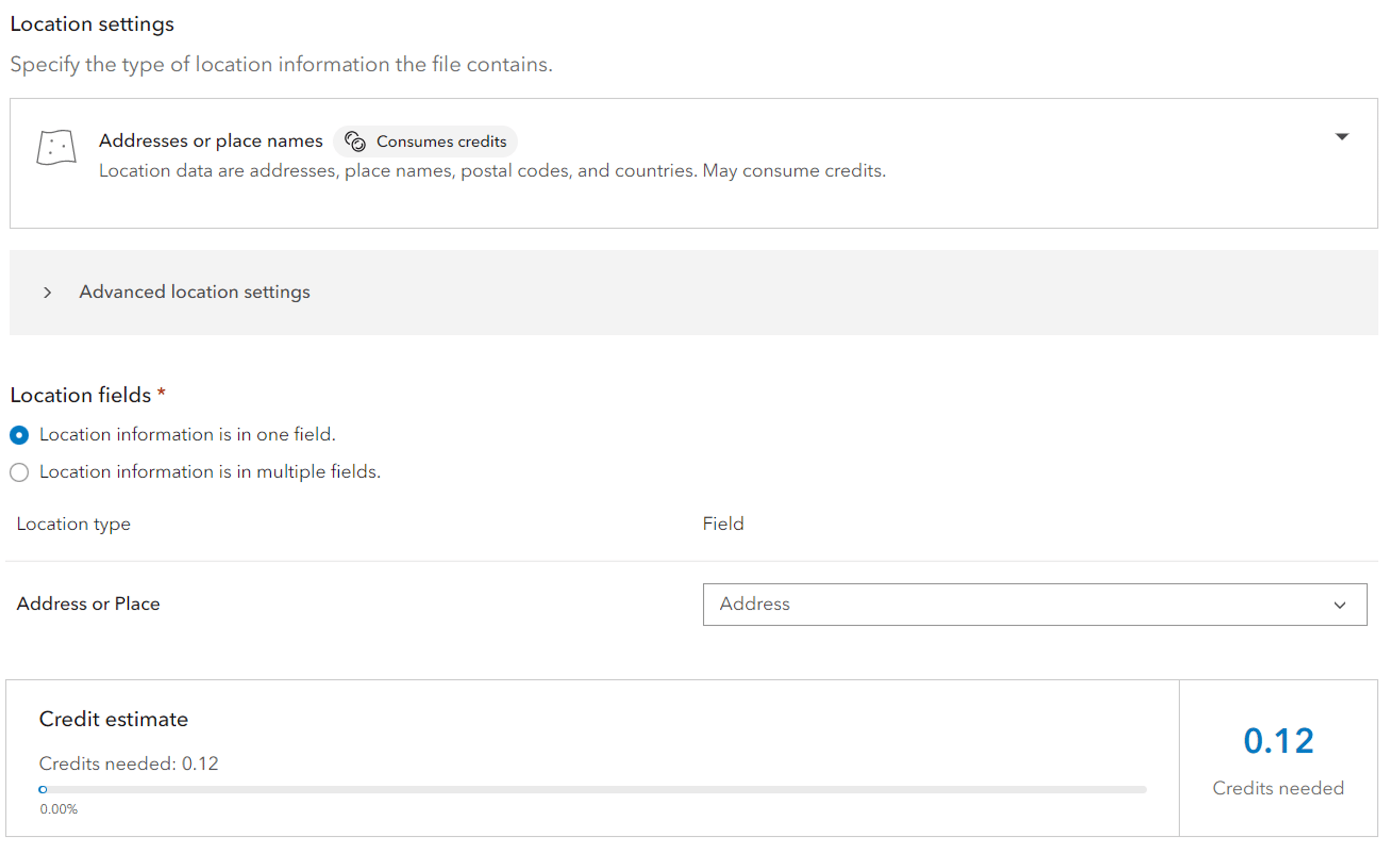
Task: Click the blue filled radio indicator for one field
Action: pyautogui.click(x=19, y=435)
